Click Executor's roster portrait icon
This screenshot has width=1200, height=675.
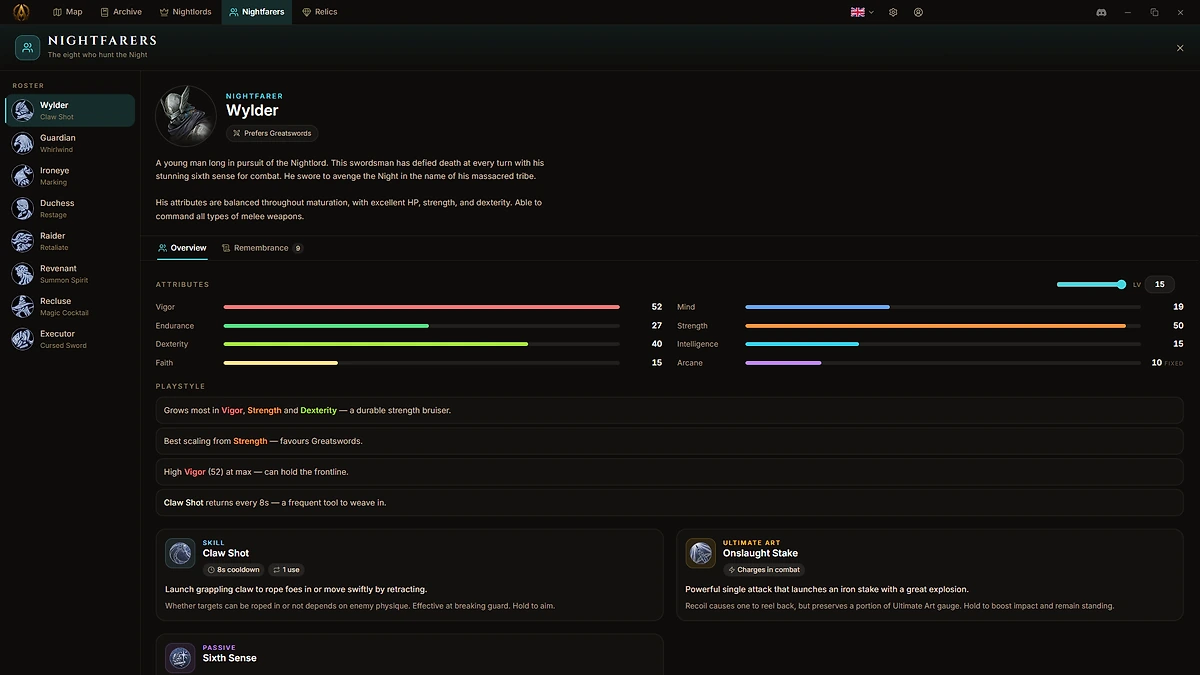tap(22, 339)
